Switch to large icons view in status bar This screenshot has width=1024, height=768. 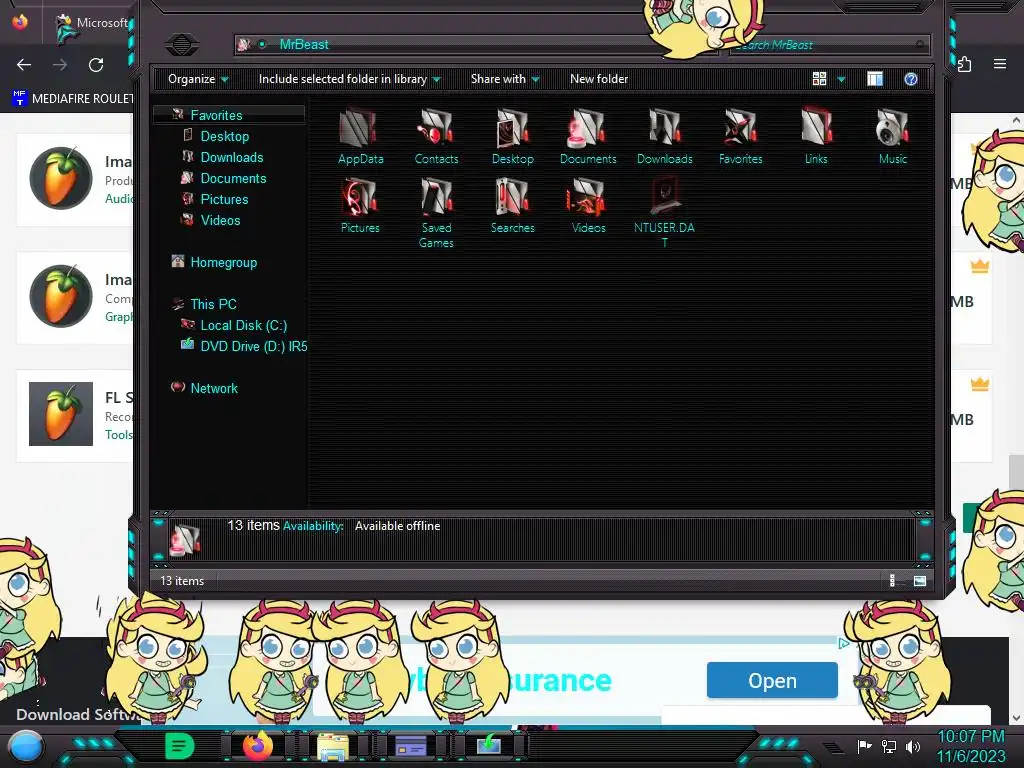click(x=920, y=581)
